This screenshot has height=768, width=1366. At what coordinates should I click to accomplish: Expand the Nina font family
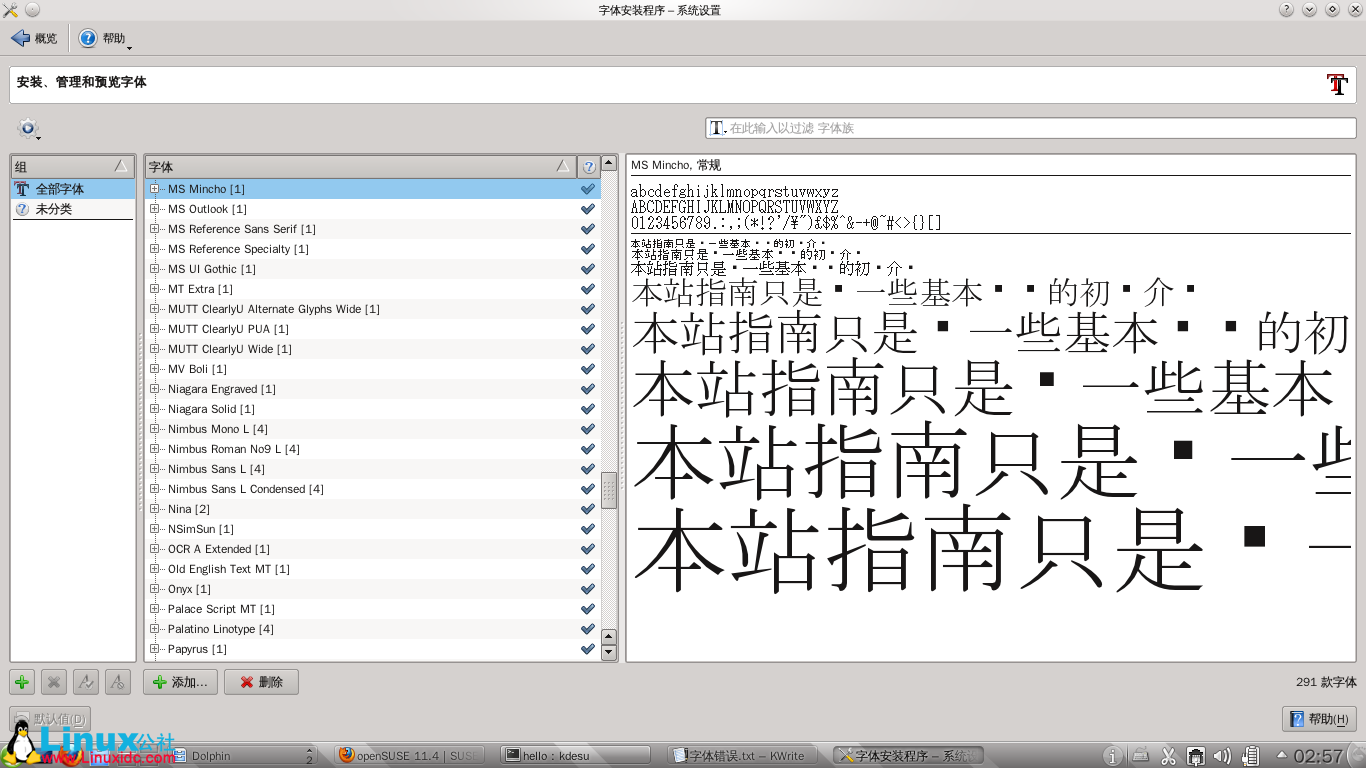[155, 509]
